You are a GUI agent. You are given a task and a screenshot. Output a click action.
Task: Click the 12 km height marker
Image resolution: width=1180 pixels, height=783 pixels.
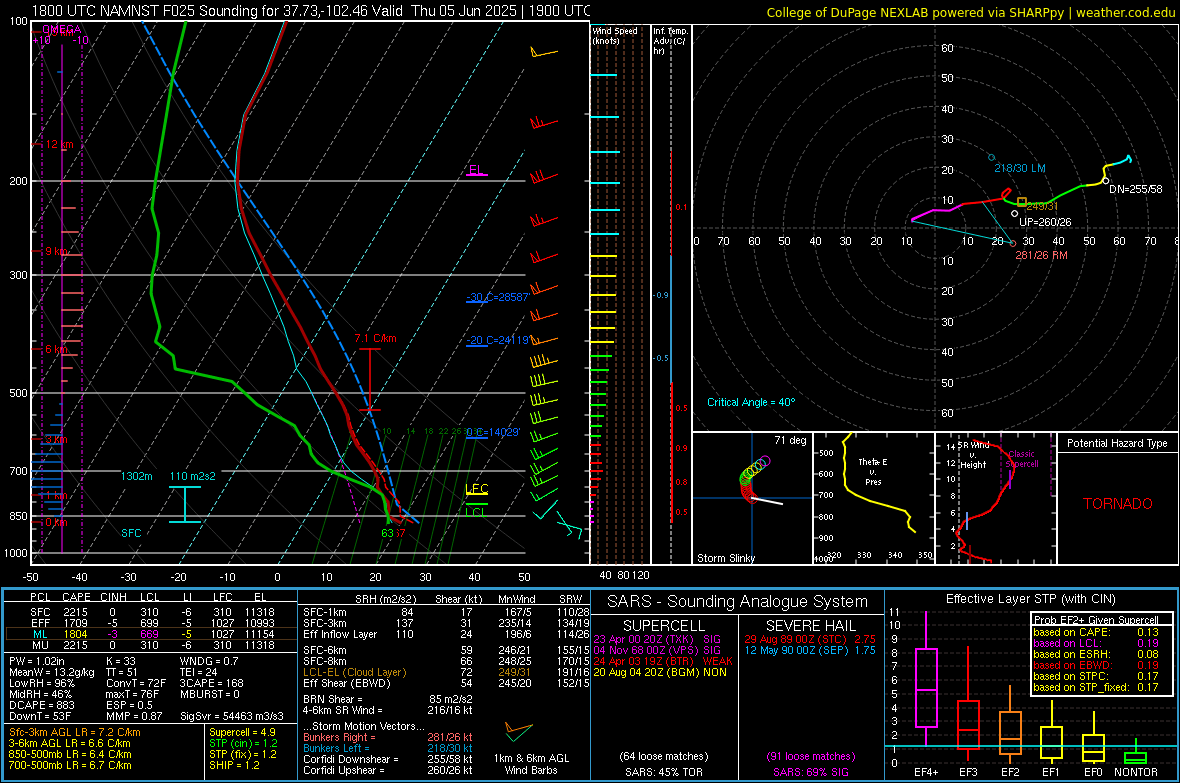click(x=59, y=144)
